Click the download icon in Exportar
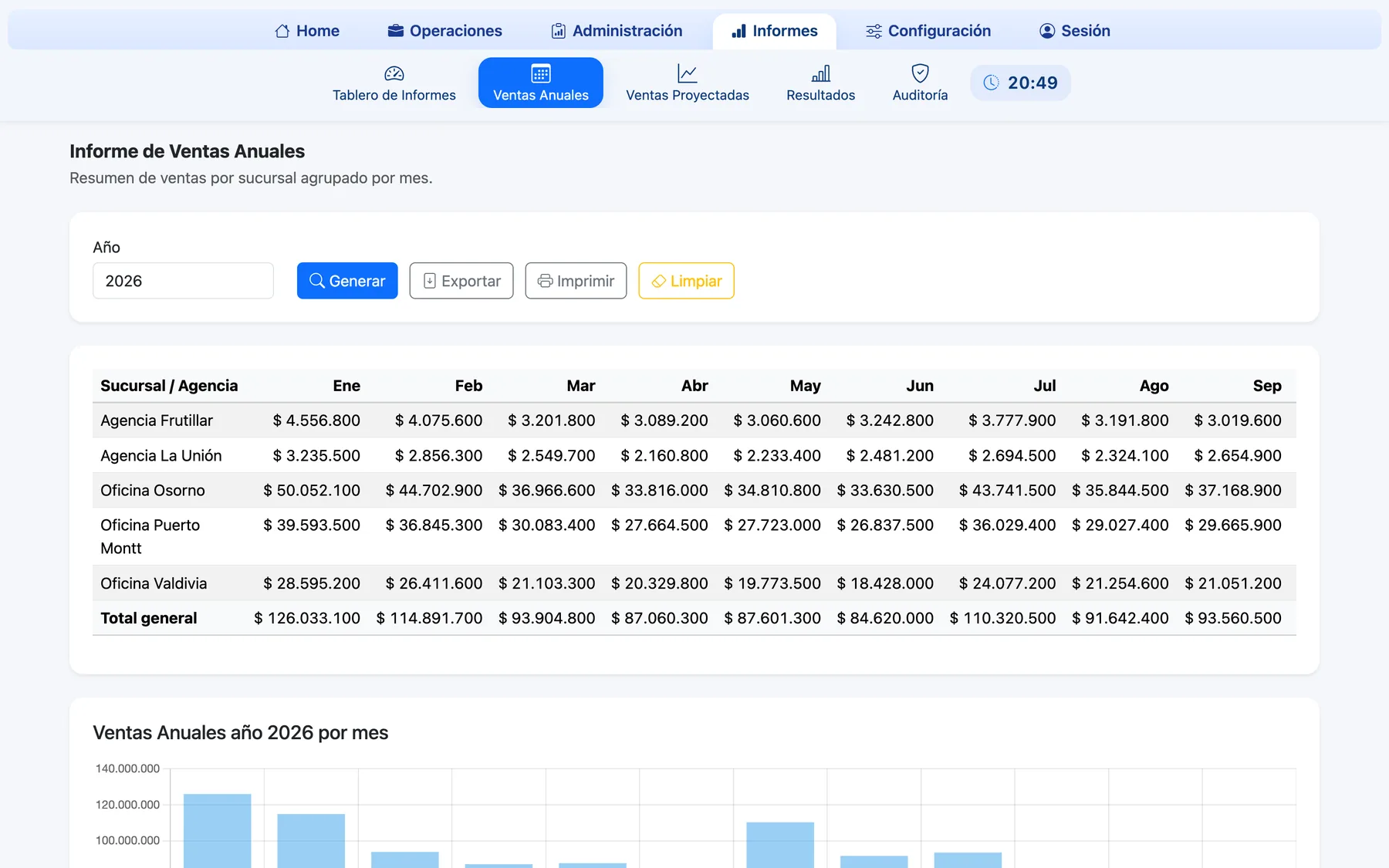 [x=430, y=281]
